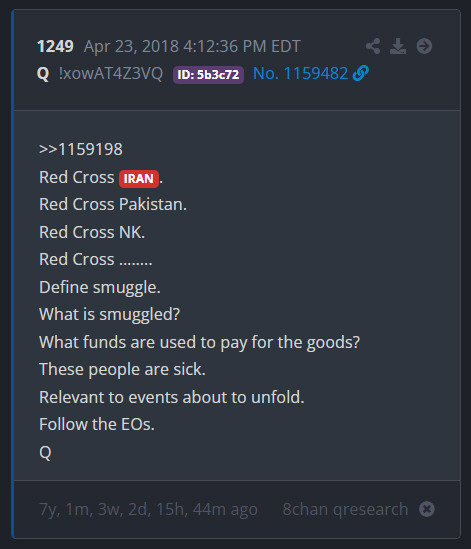This screenshot has height=549, width=471.
Task: Click the Apr 23, 2018 timestamp
Action: (x=192, y=46)
